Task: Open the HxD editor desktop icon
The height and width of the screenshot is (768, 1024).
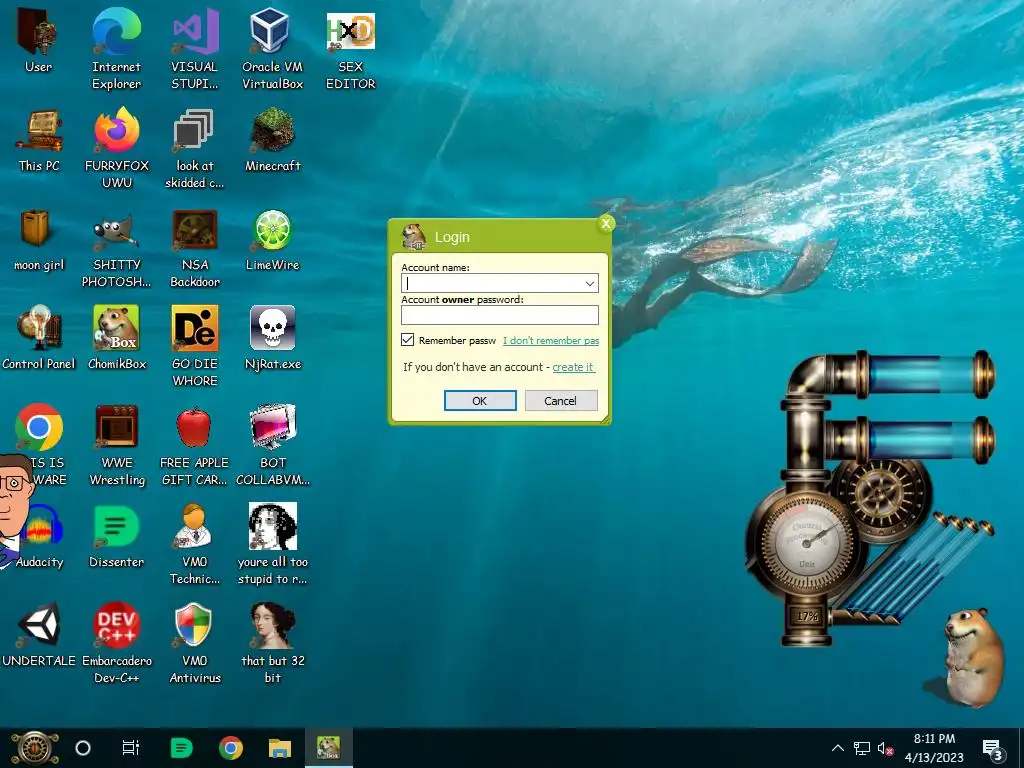Action: click(351, 49)
